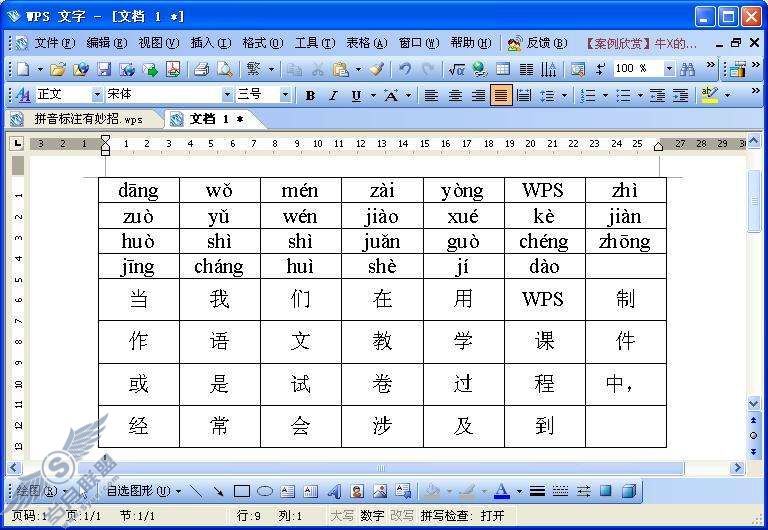Click font color A swatch
The image size is (768, 530).
501,491
